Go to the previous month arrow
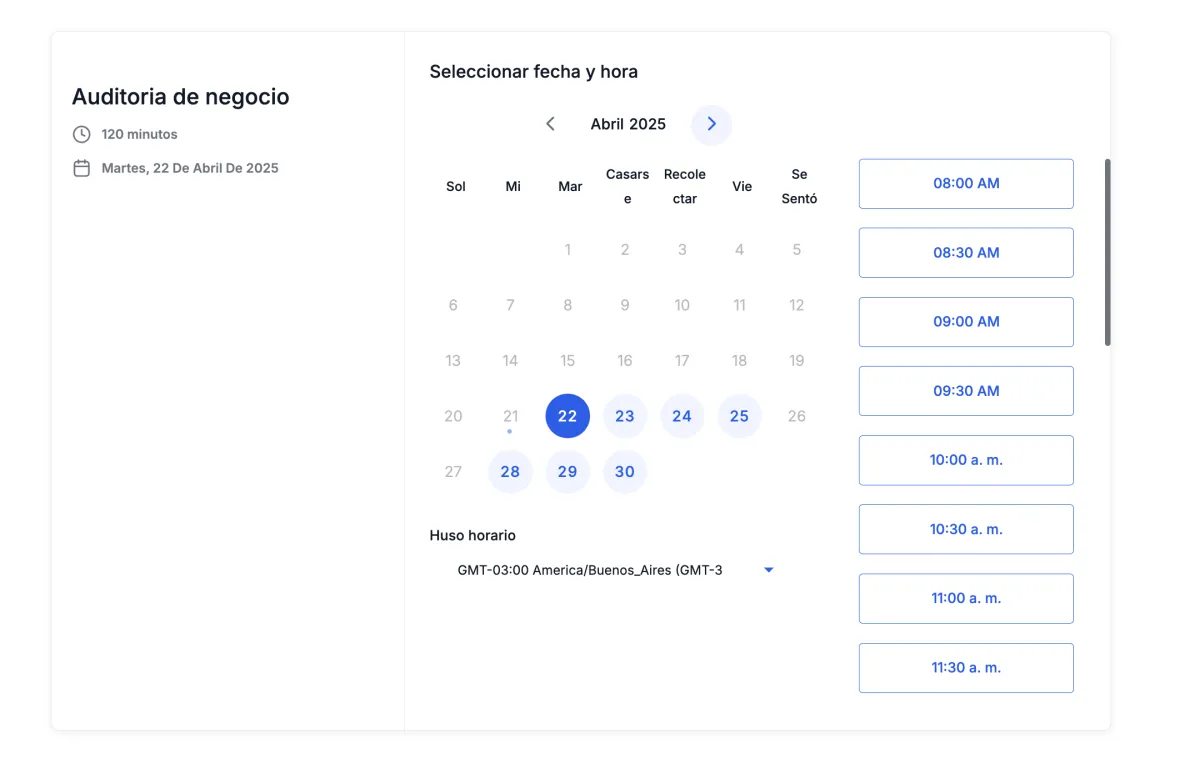The width and height of the screenshot is (1200, 773). tap(550, 124)
